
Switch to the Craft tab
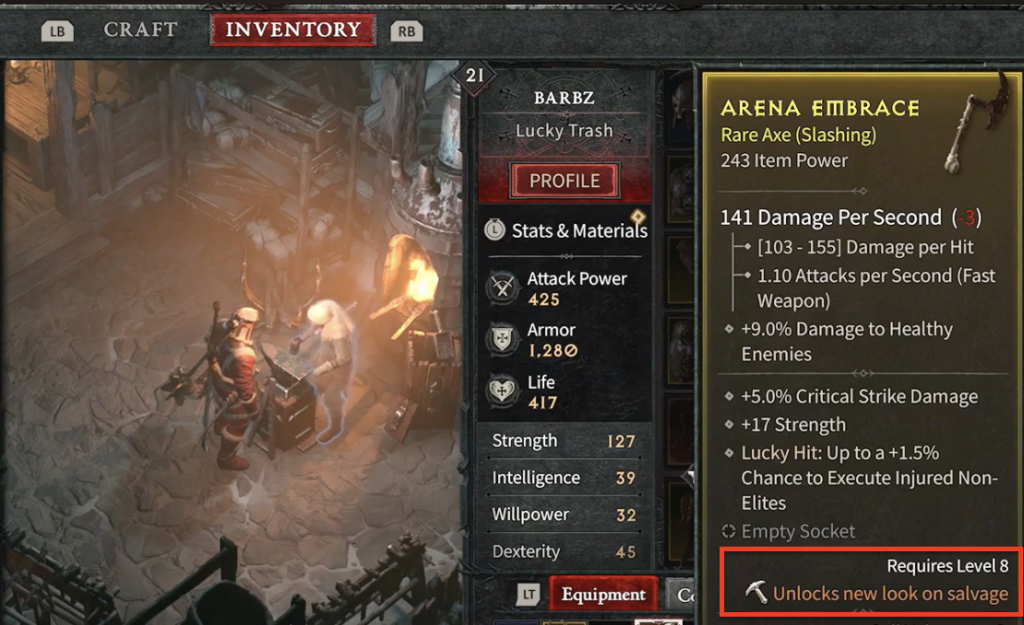click(x=140, y=29)
